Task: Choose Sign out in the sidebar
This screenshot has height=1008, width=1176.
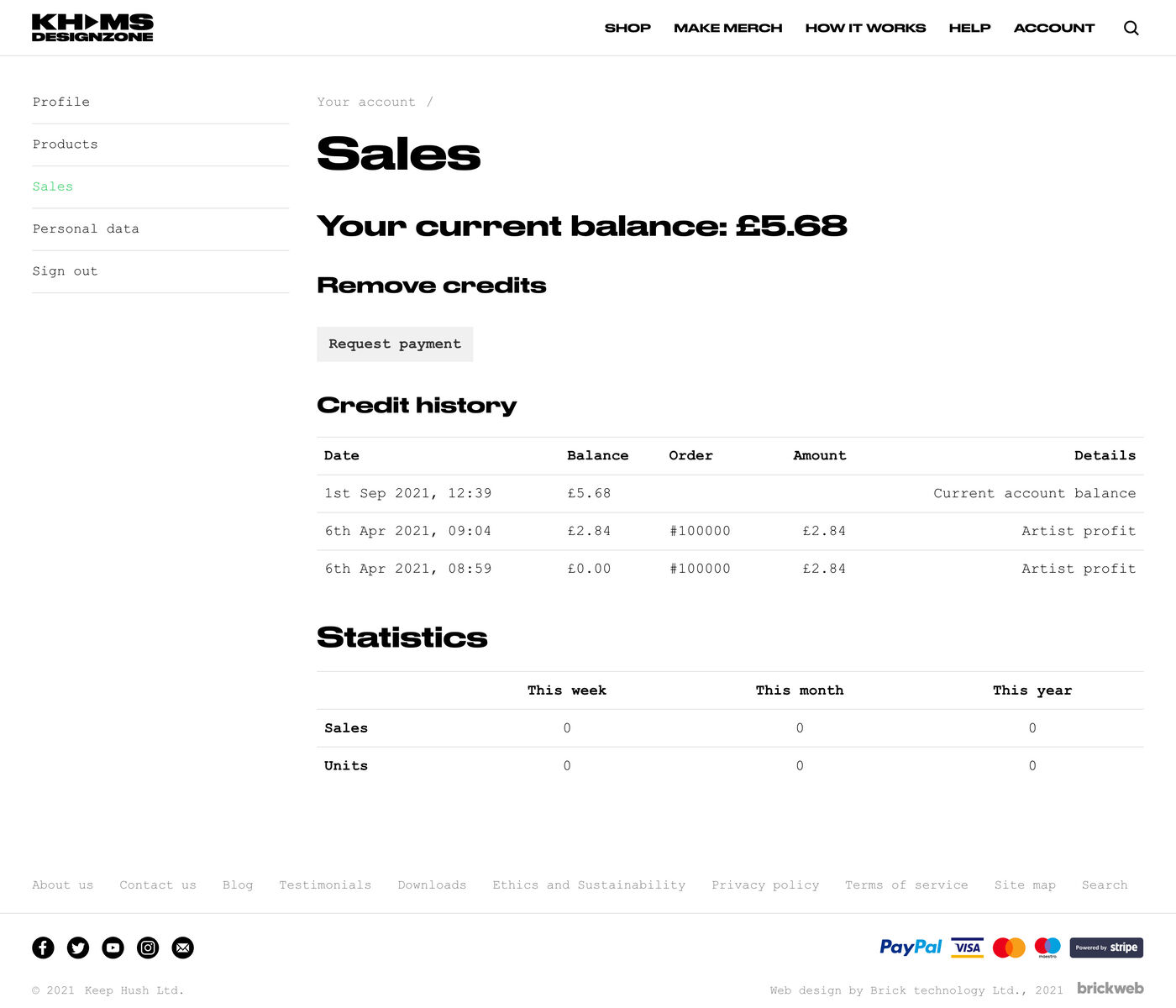Action: tap(66, 271)
